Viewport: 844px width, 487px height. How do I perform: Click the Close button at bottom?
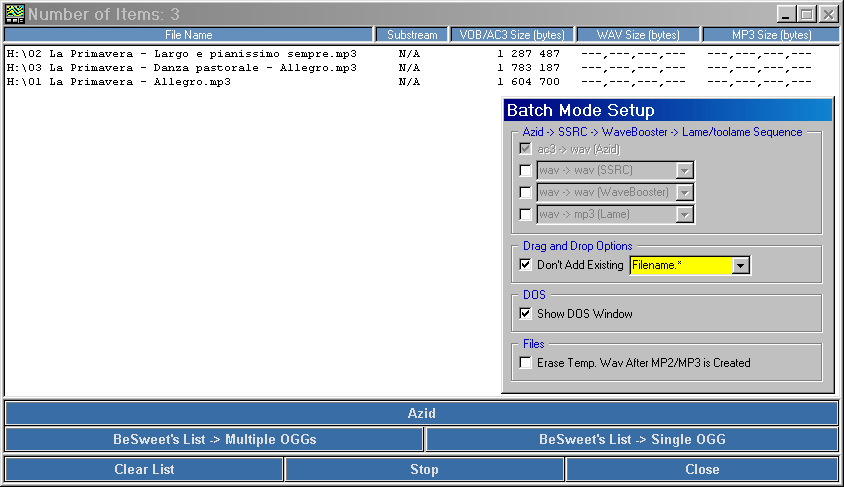tap(702, 469)
